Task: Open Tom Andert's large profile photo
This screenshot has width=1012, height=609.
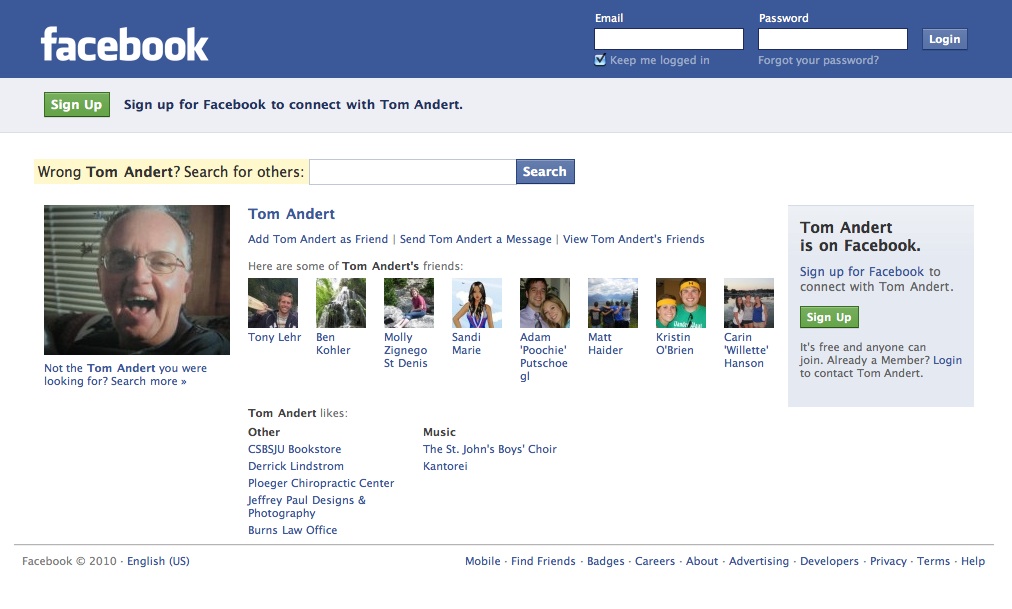Action: click(x=137, y=280)
